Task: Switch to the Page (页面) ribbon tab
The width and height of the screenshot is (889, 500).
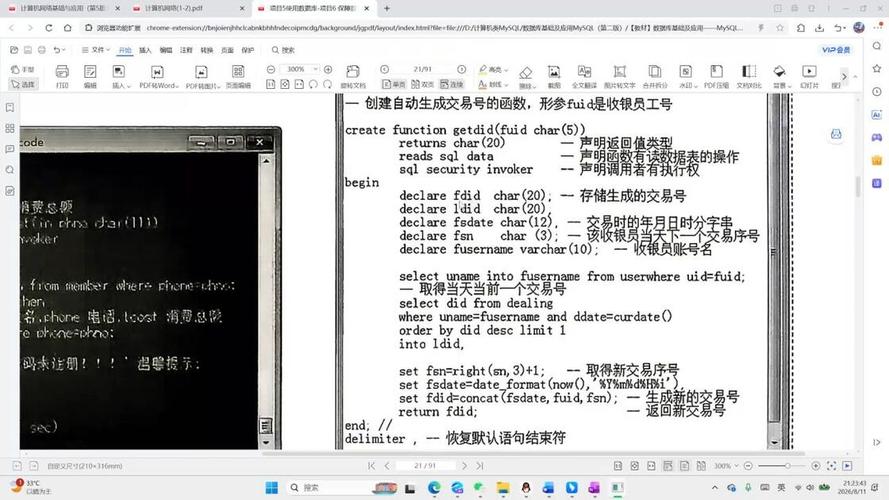Action: (227, 50)
